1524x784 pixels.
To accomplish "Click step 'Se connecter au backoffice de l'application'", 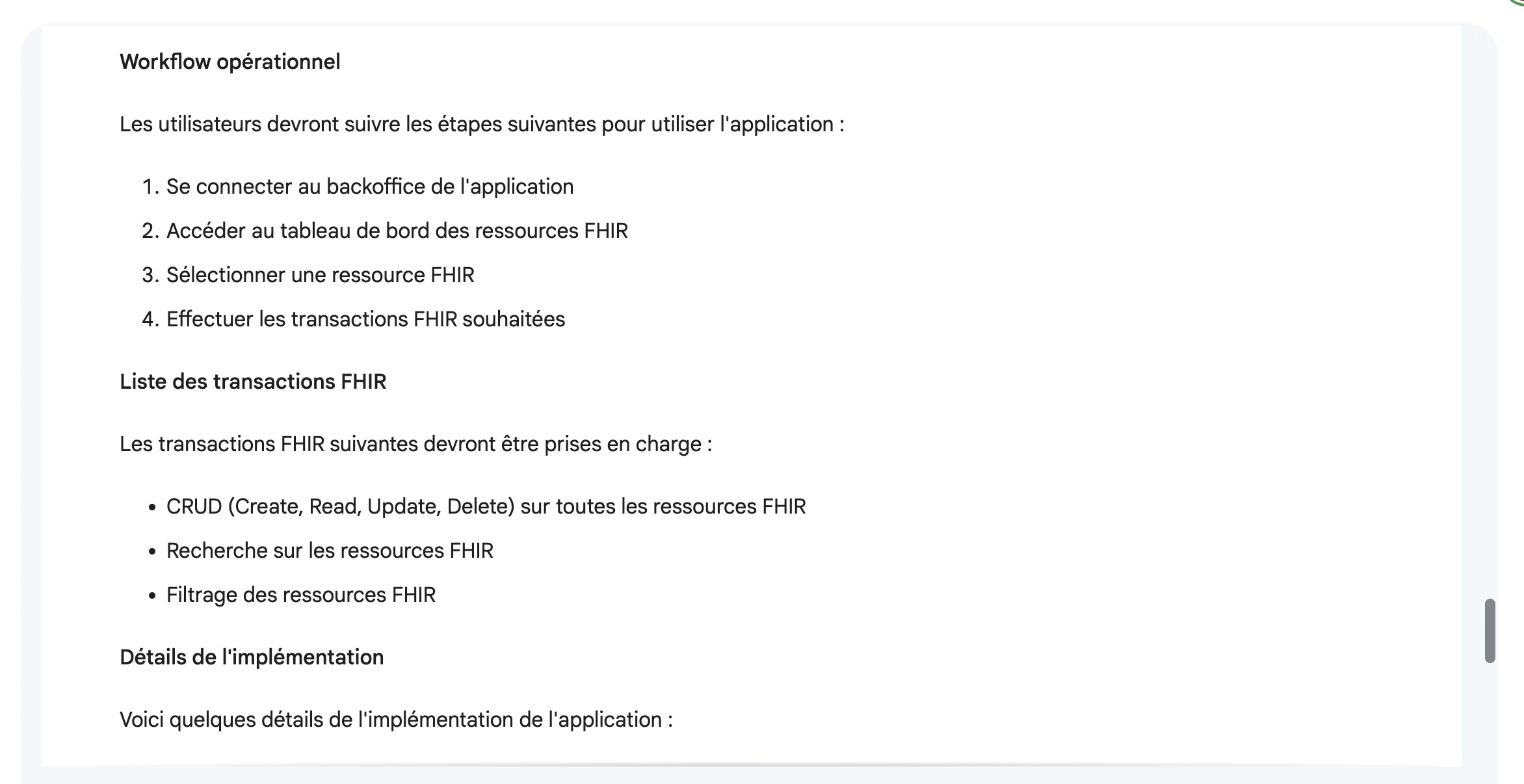I will click(x=369, y=187).
